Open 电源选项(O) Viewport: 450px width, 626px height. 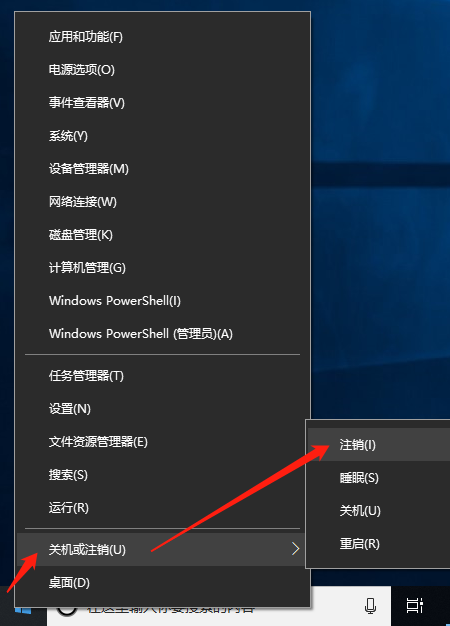coord(162,70)
